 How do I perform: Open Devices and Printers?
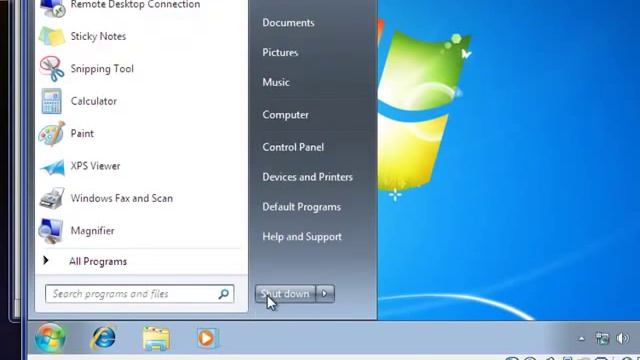pos(307,177)
